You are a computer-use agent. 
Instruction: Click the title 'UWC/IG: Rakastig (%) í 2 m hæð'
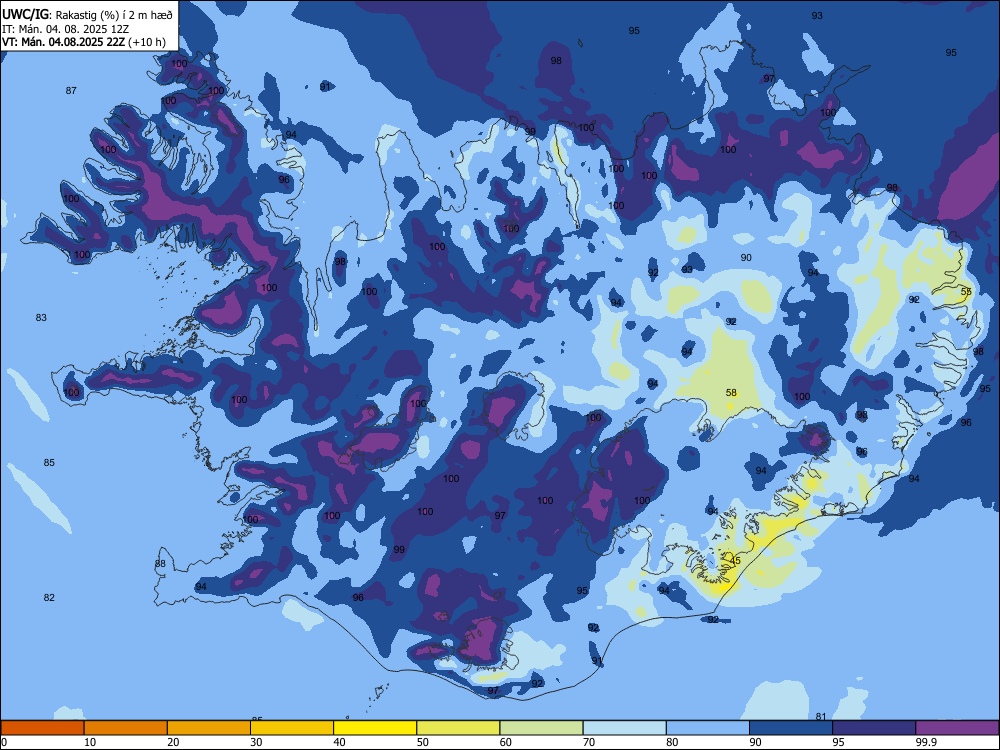[x=87, y=14]
